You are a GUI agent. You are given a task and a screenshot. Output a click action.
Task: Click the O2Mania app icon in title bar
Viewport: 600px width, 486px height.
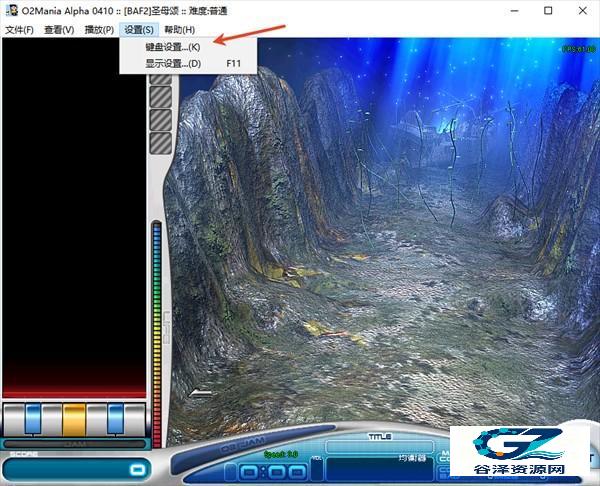[x=12, y=10]
